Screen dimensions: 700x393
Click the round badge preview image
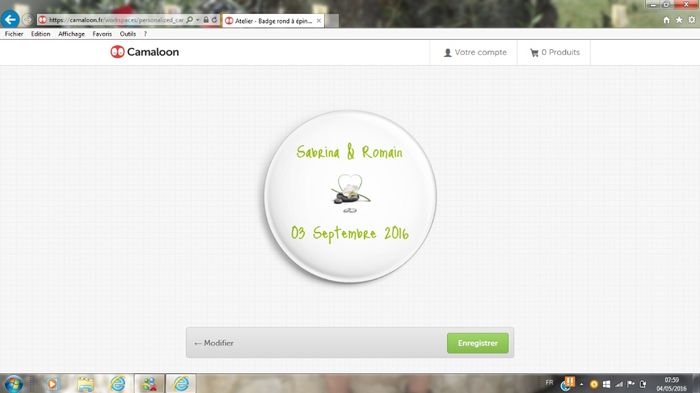point(350,196)
